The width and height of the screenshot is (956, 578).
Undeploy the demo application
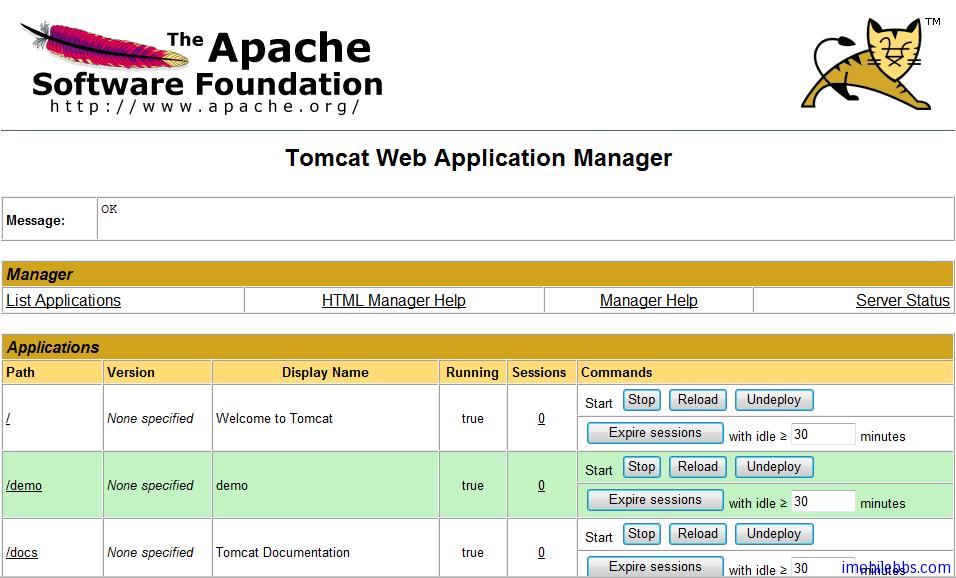click(x=773, y=467)
